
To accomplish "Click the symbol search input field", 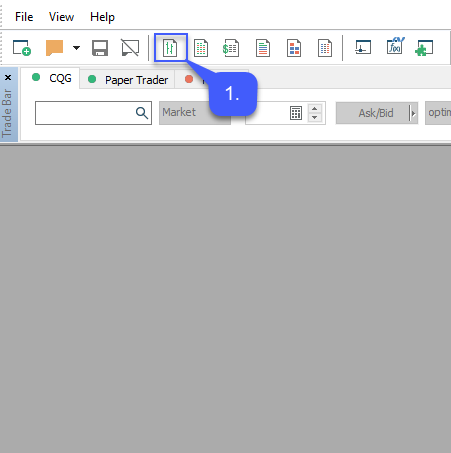I will [93, 113].
